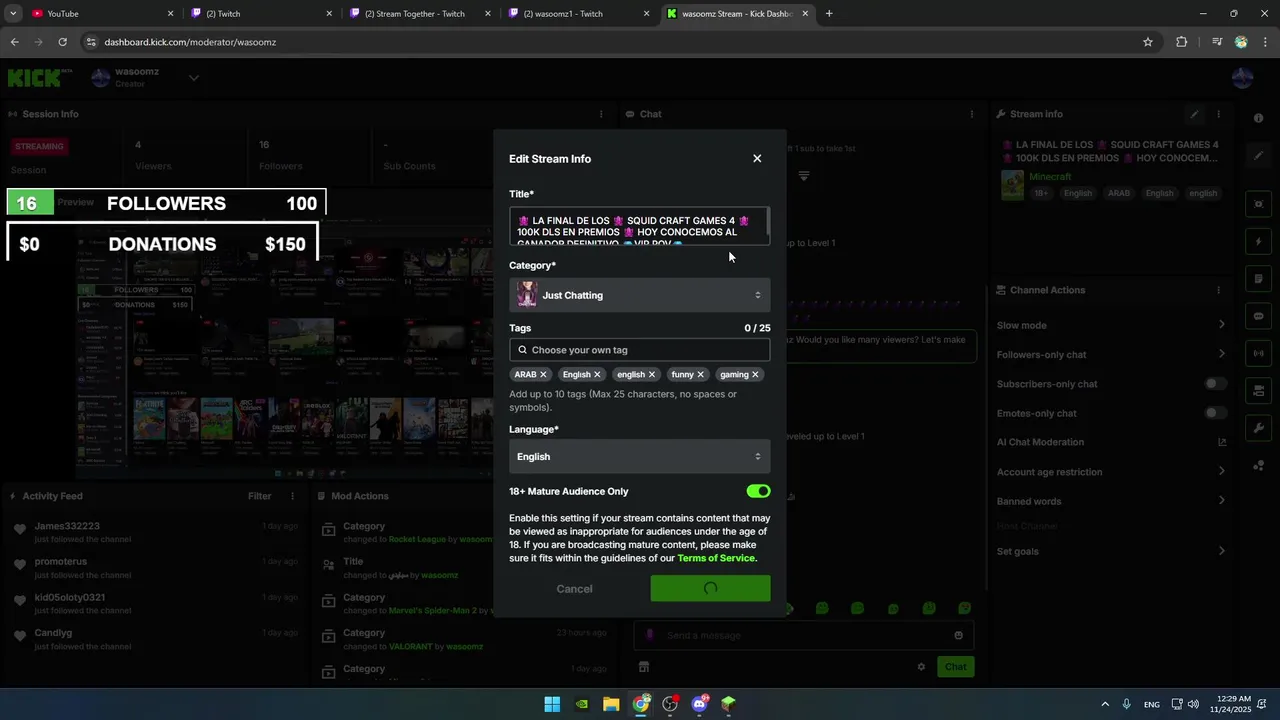Click the Cancel button
The image size is (1280, 720).
click(x=574, y=589)
